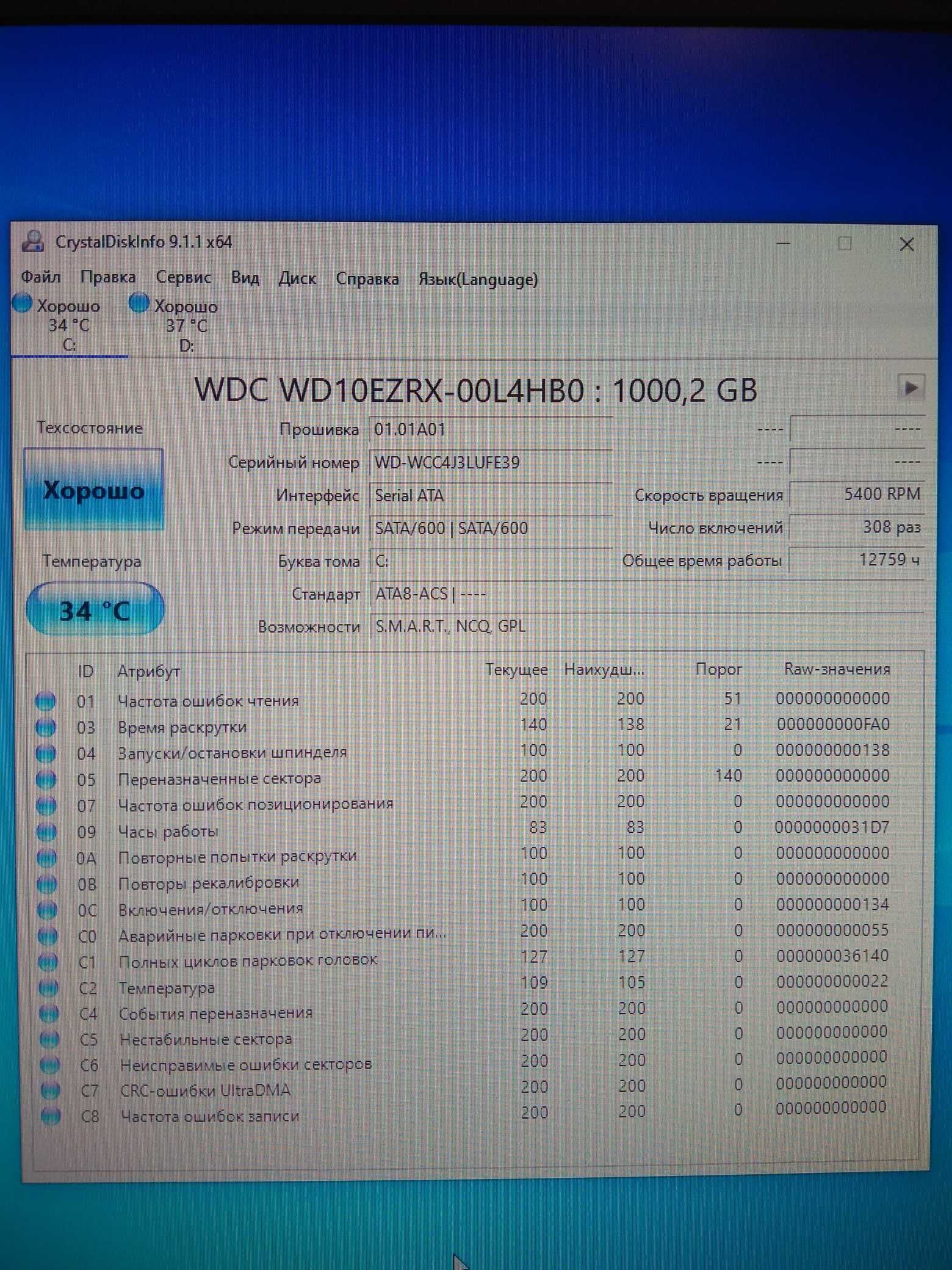
Task: Click the CrystalDiskInfo title bar icon
Action: pyautogui.click(x=33, y=241)
